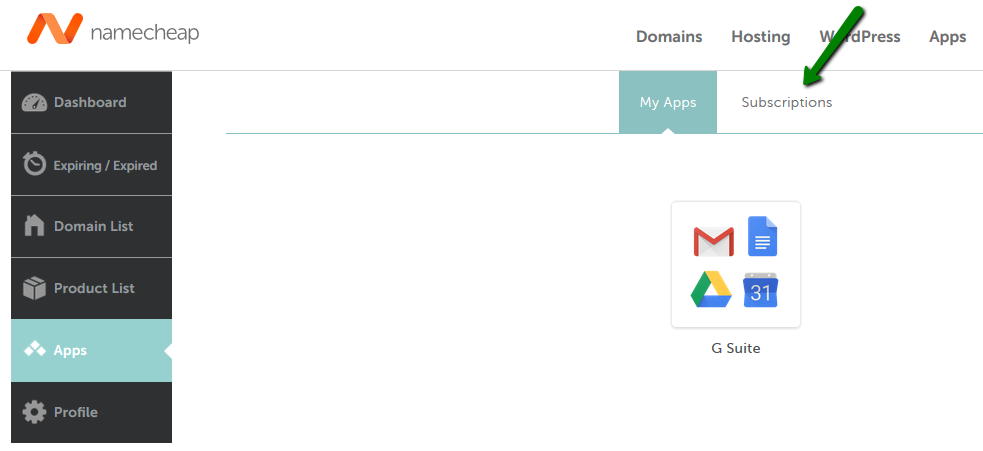Screen dimensions: 983x451
Task: Open the Domains top menu
Action: [x=669, y=37]
